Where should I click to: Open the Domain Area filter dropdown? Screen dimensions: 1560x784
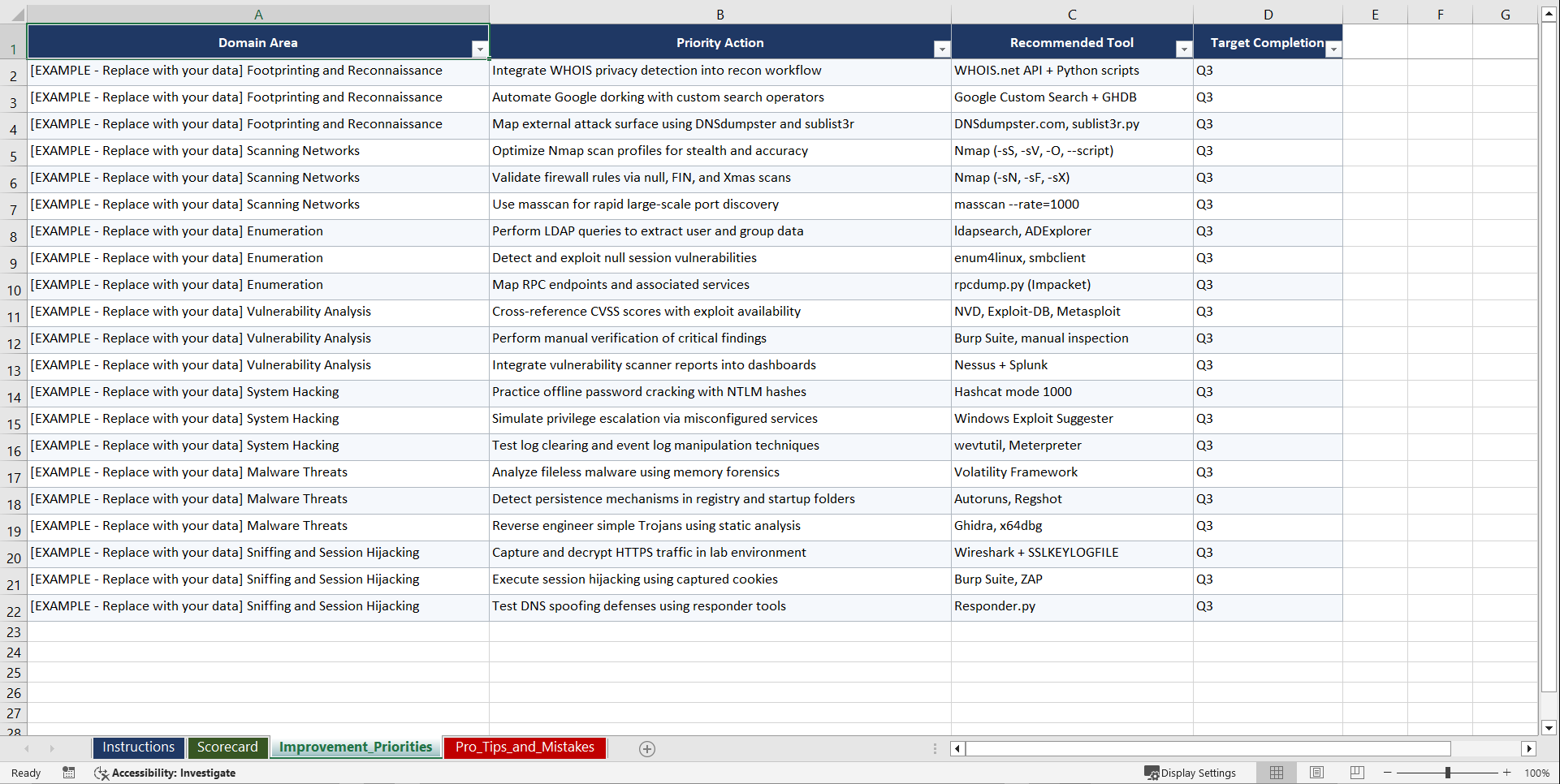point(481,49)
